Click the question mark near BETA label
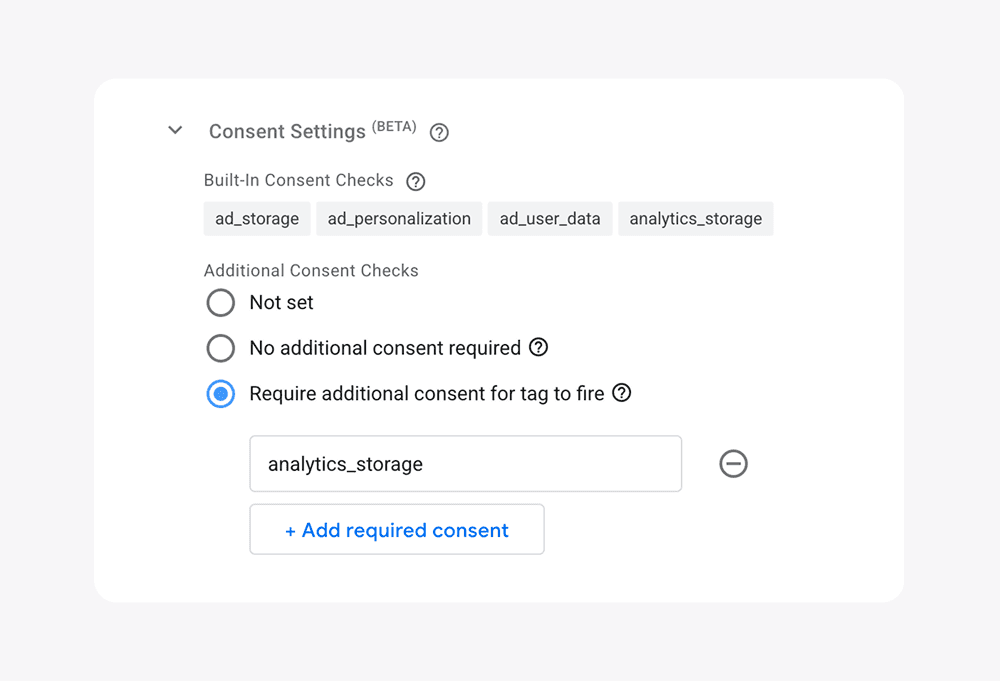The image size is (1000, 681). click(438, 131)
